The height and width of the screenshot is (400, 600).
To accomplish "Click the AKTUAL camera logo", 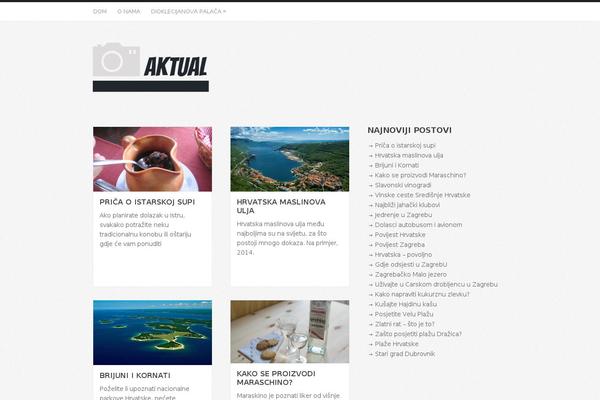I will click(151, 67).
